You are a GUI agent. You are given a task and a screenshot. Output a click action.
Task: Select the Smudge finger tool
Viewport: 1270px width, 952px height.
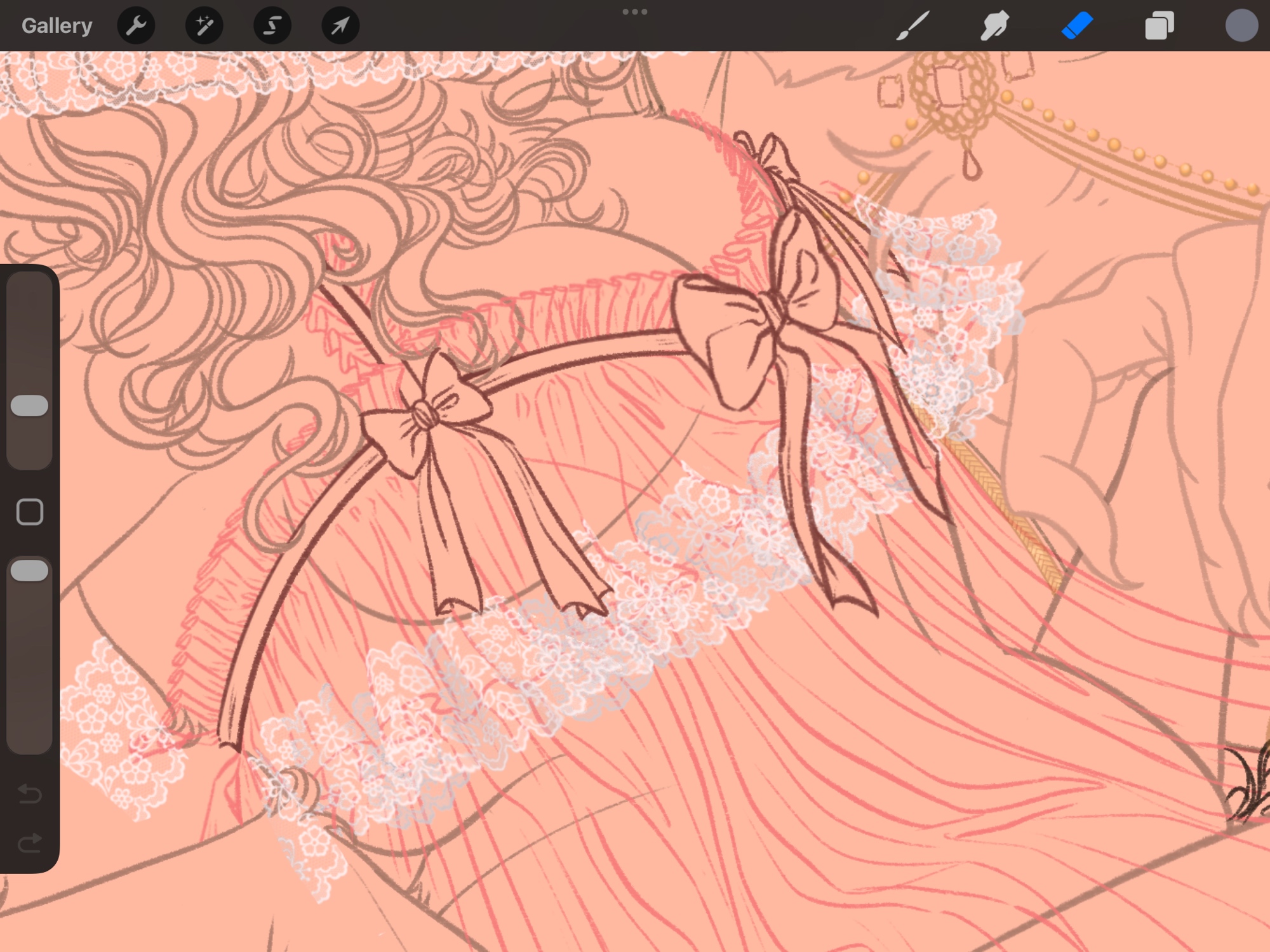point(994,26)
